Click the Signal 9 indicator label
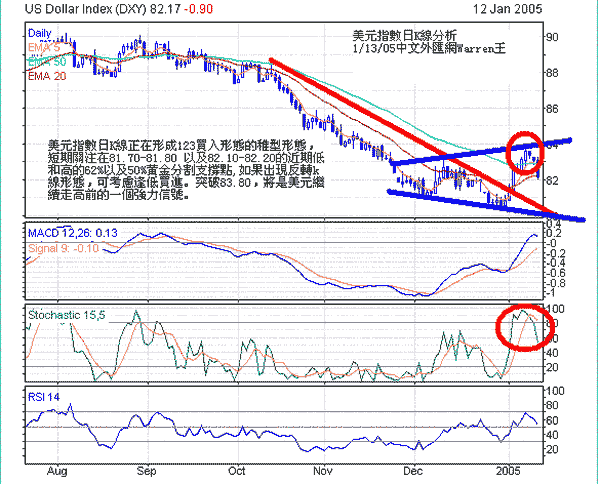 click(x=62, y=247)
